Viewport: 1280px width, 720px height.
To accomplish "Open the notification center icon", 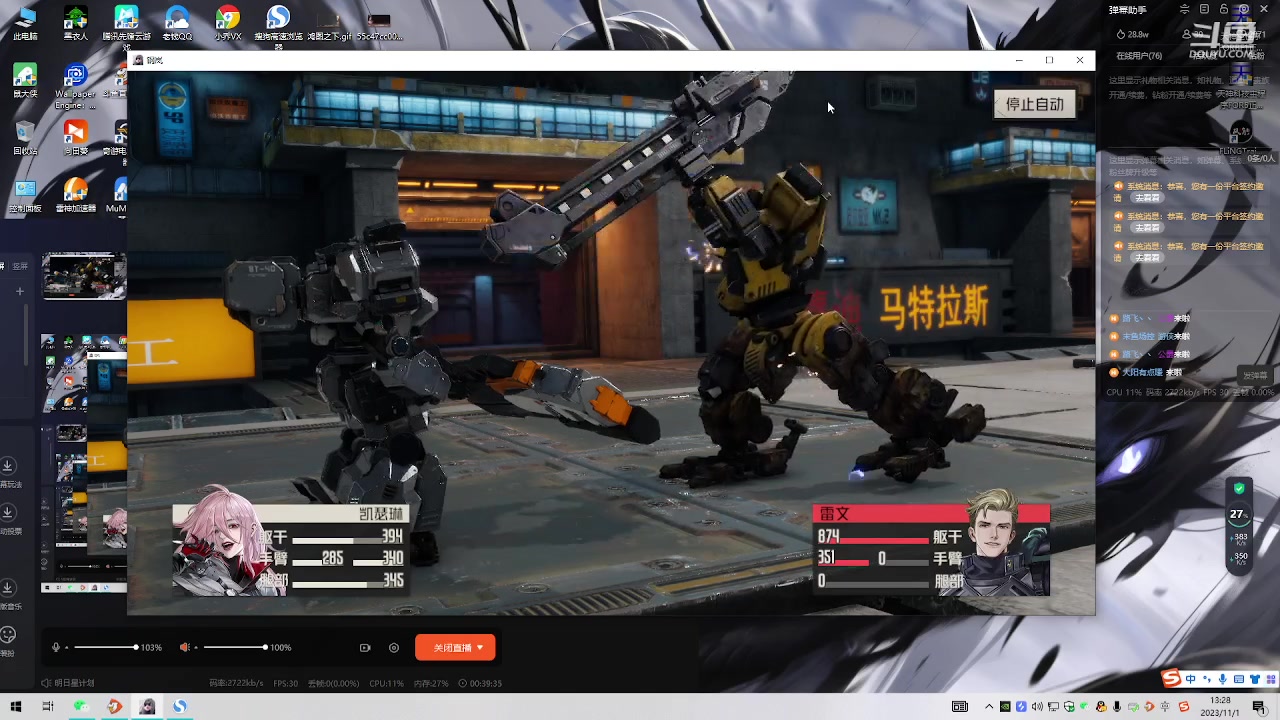I will click(x=1260, y=707).
